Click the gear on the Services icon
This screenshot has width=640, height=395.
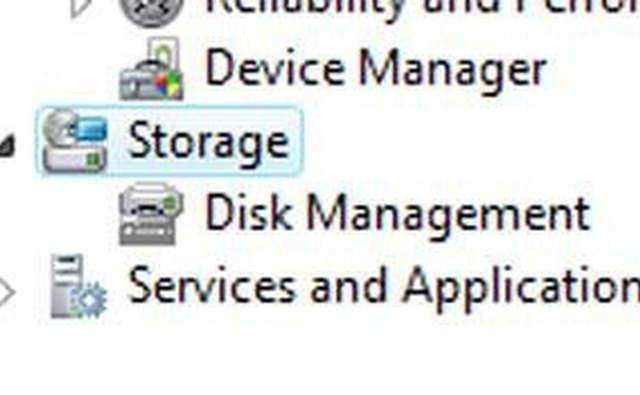pyautogui.click(x=90, y=301)
